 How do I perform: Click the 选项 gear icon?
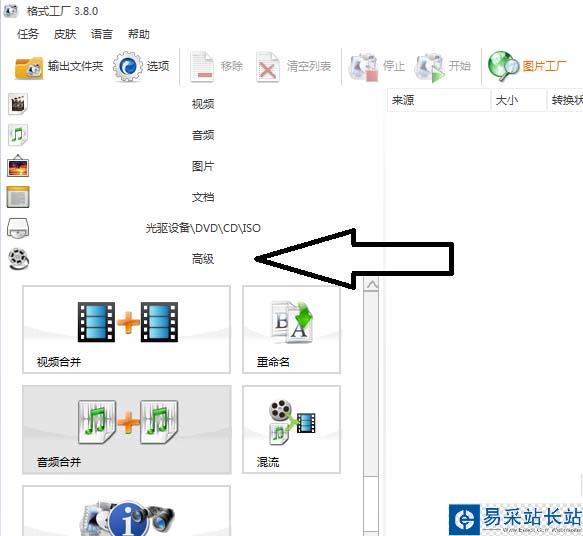coord(128,67)
